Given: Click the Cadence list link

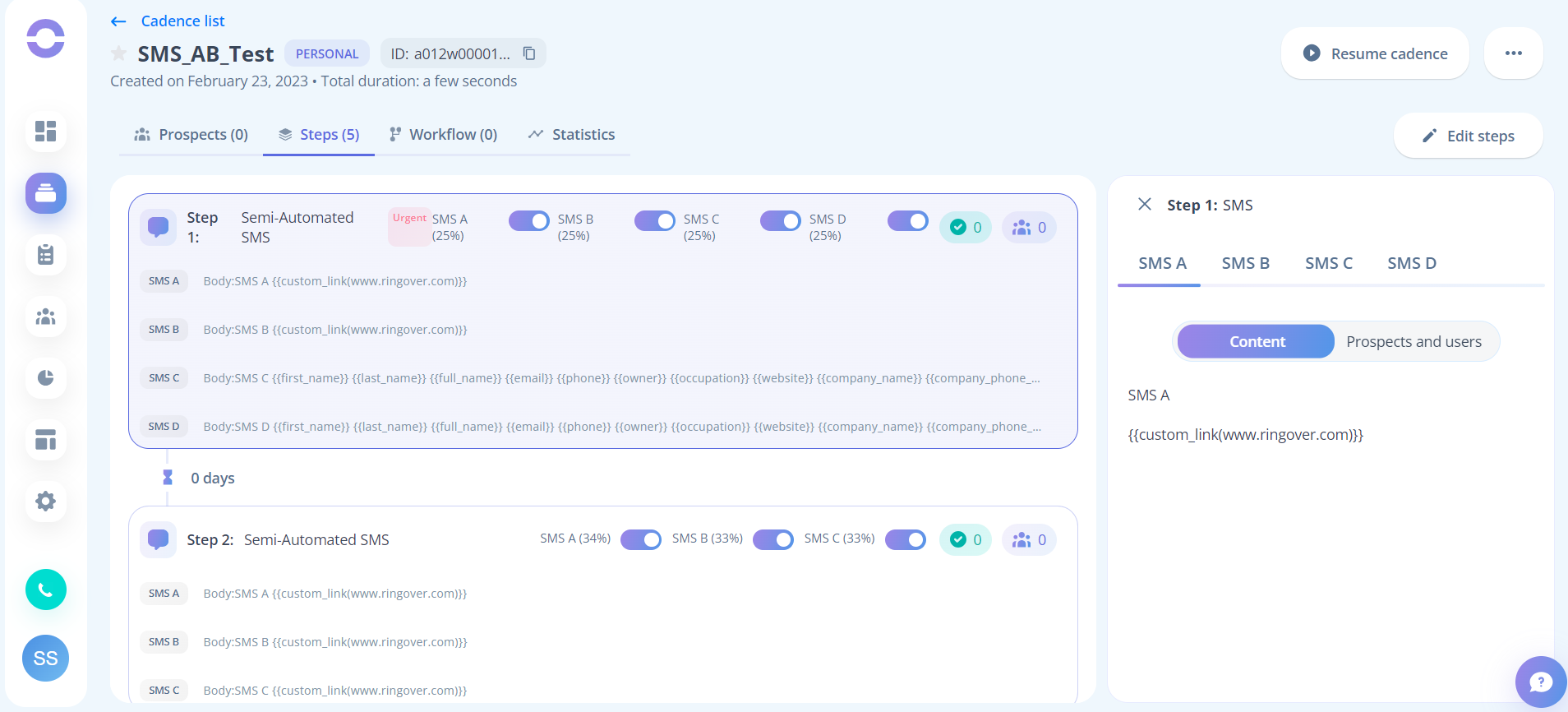Looking at the screenshot, I should [182, 21].
